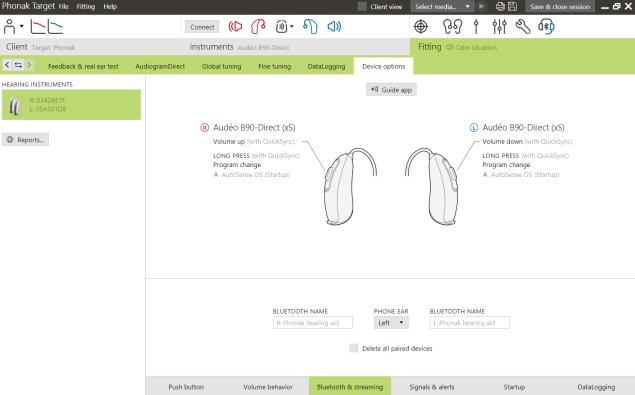The height and width of the screenshot is (395, 635).
Task: Play the selected media
Action: [x=482, y=6]
